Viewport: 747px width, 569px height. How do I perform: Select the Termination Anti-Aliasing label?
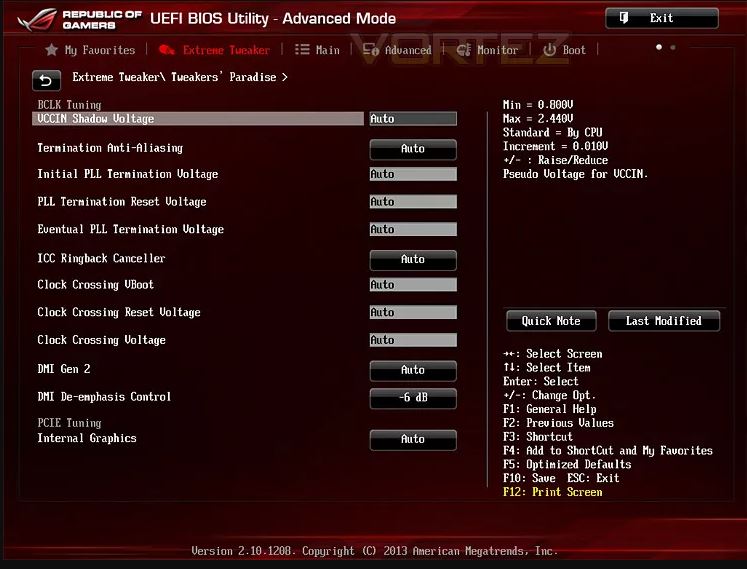[x=110, y=148]
